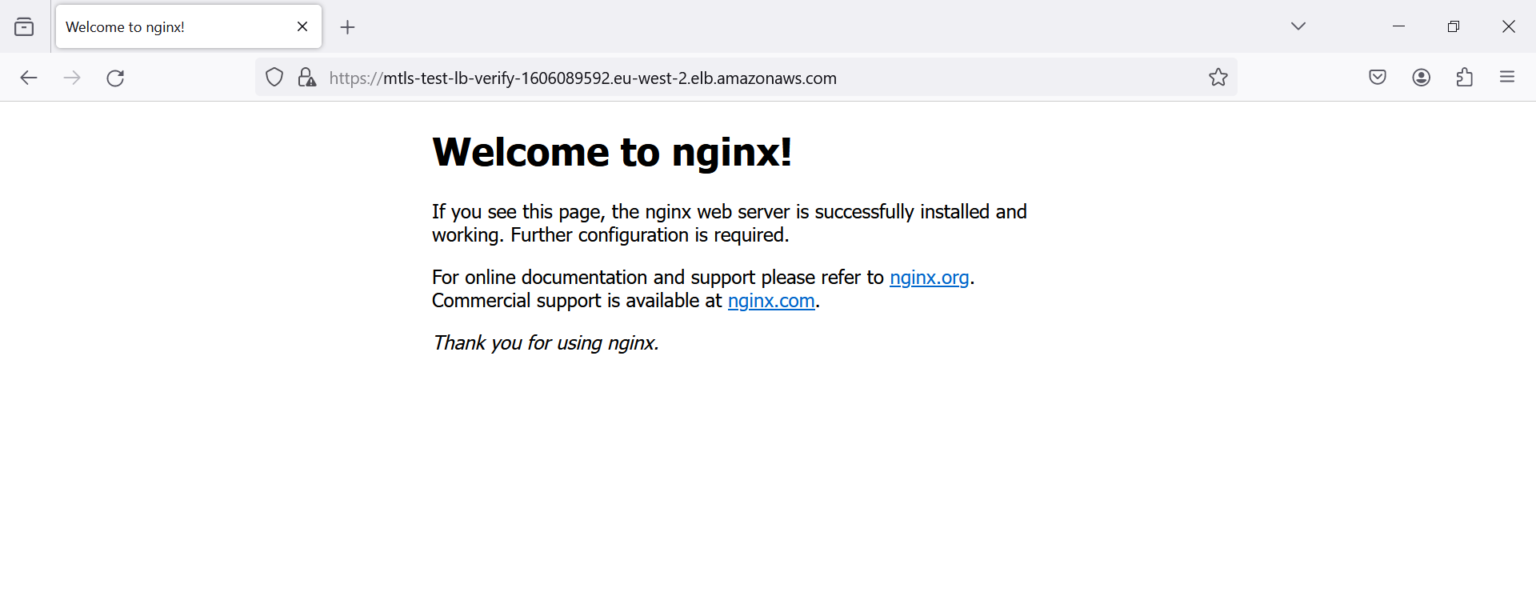The width and height of the screenshot is (1536, 600).
Task: Close the "Welcome to nginx!" tab
Action: [x=302, y=27]
